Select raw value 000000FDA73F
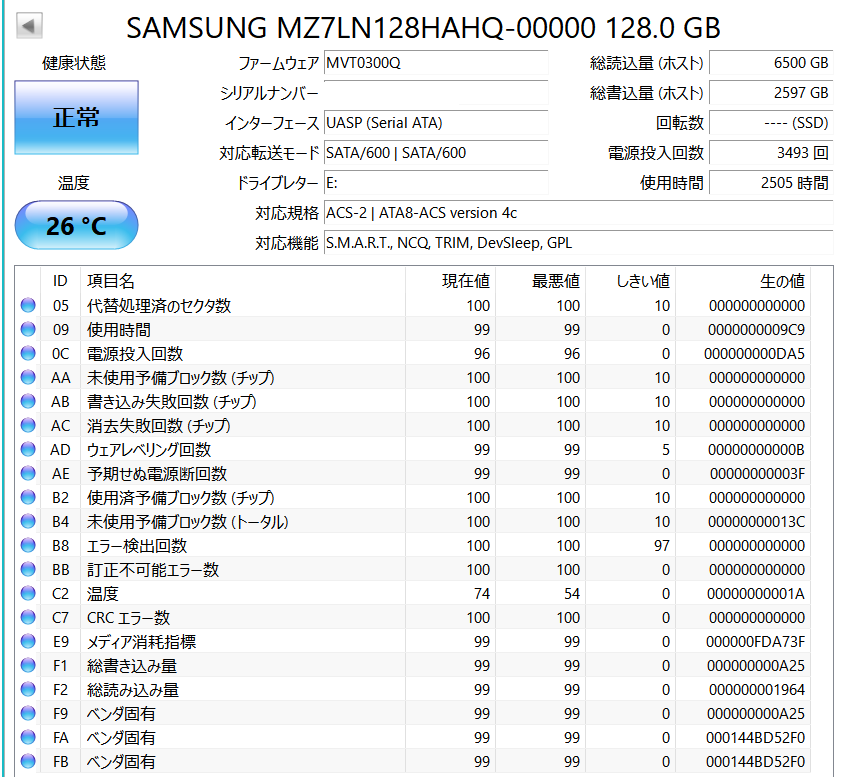 pyautogui.click(x=755, y=642)
